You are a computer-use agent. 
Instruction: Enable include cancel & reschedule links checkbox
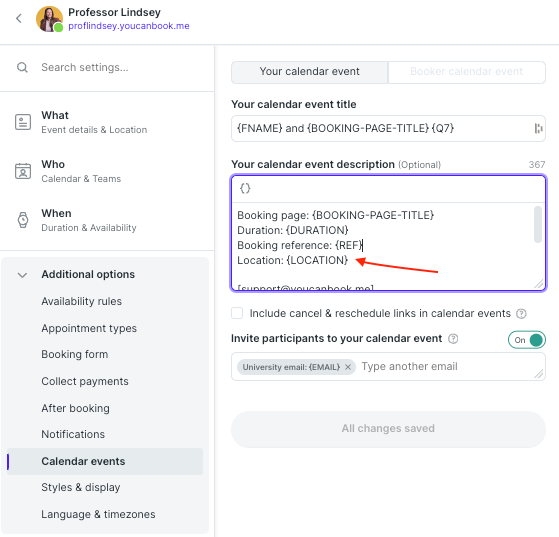[x=237, y=313]
